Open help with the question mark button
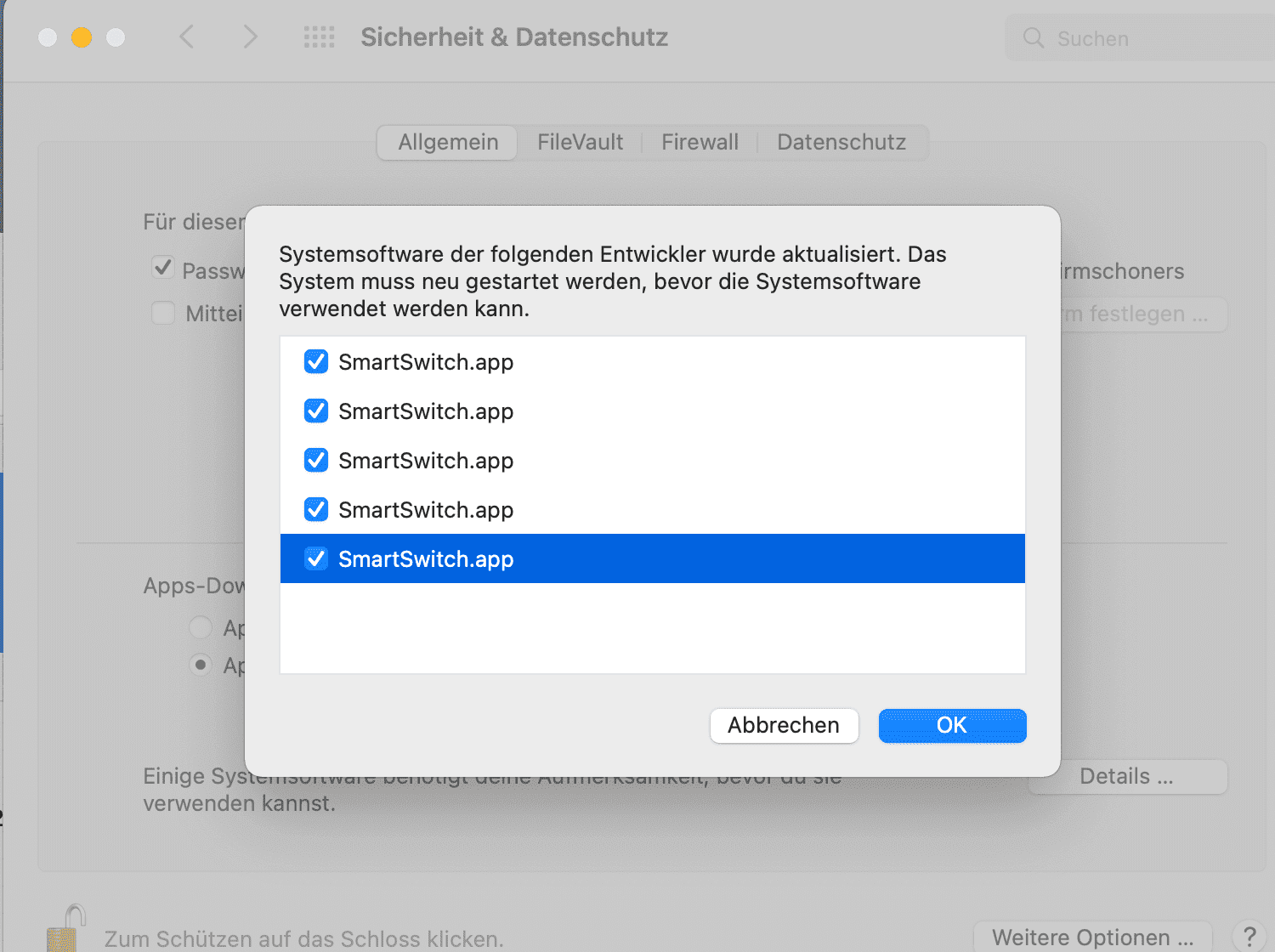 pos(1249,938)
